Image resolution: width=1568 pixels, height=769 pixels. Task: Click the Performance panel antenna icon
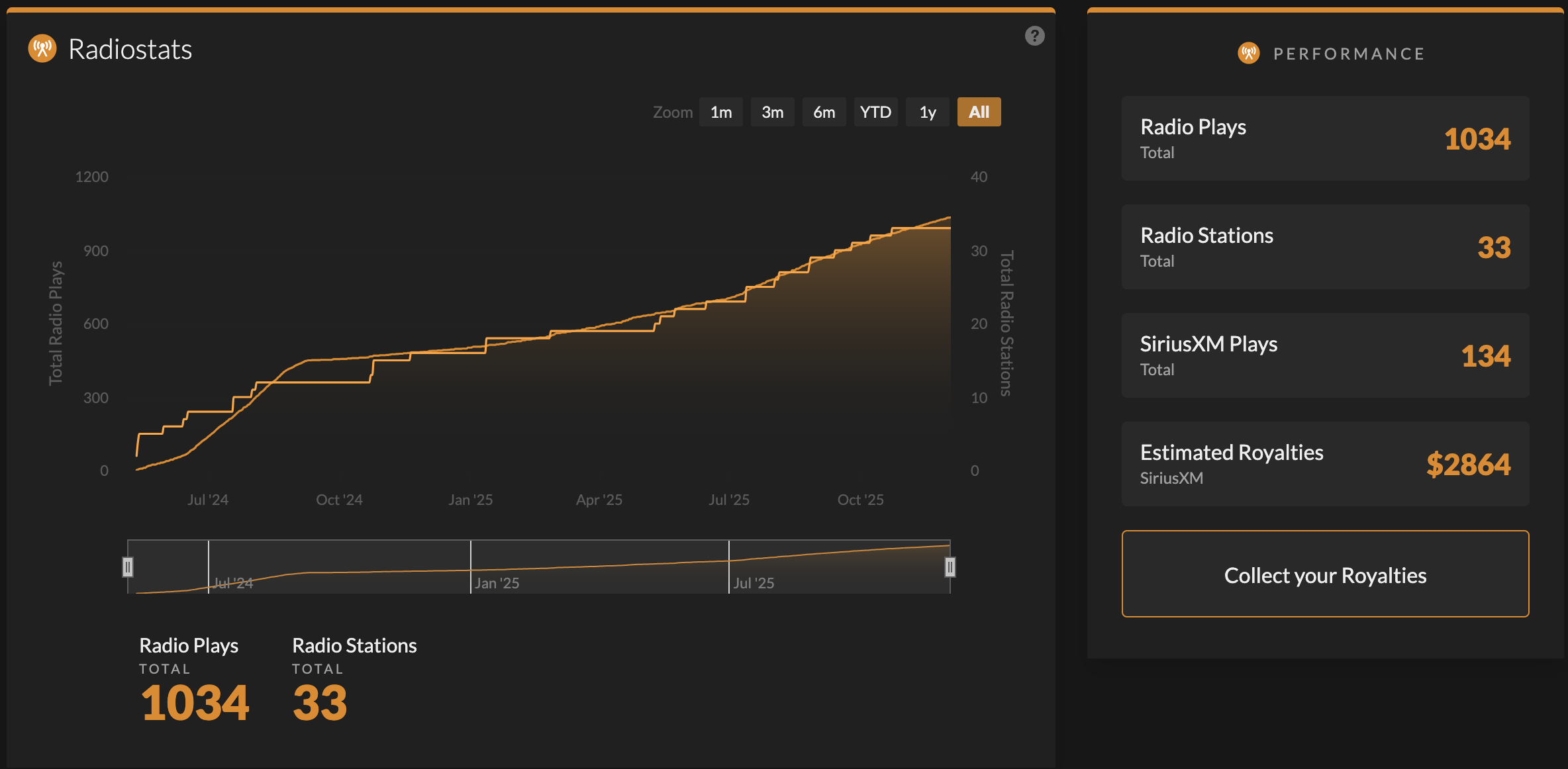coord(1249,53)
